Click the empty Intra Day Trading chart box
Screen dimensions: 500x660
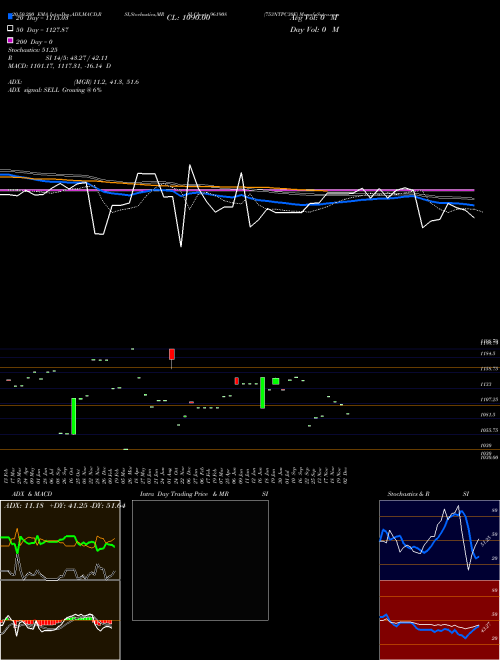click(x=200, y=560)
